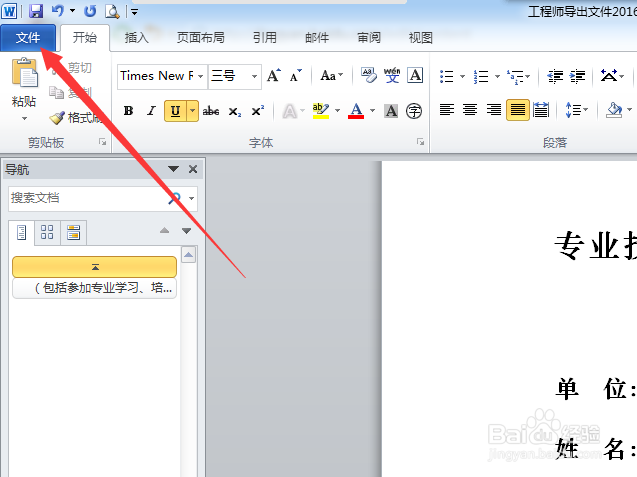637x477 pixels.
Task: Toggle Justify alignment
Action: tap(518, 110)
